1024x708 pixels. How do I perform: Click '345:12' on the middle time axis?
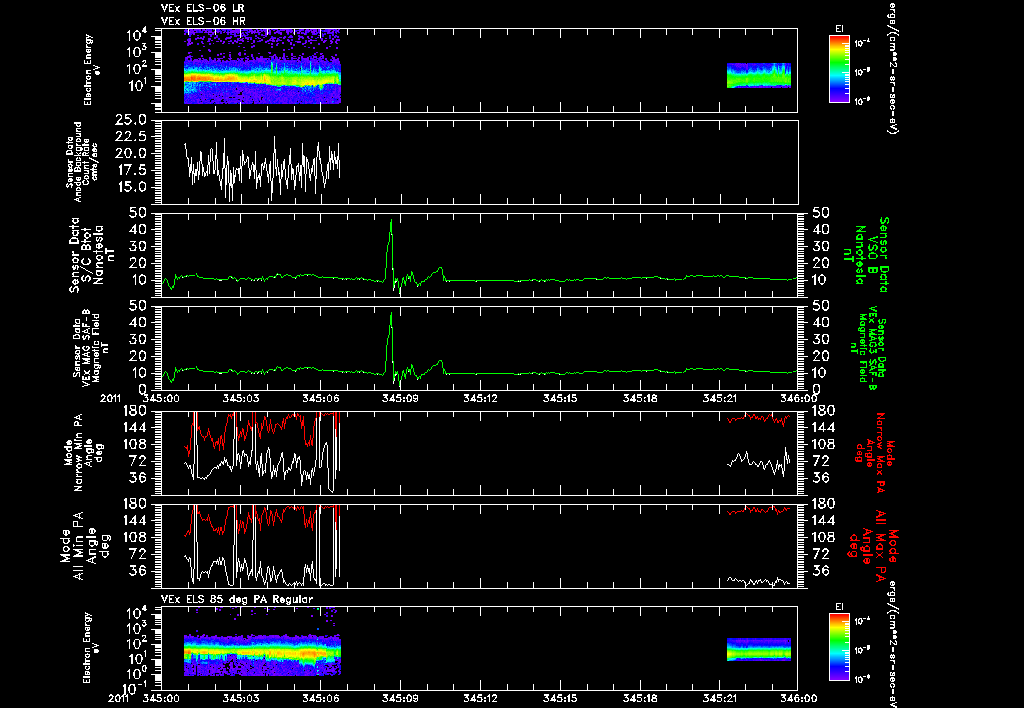coord(481,397)
